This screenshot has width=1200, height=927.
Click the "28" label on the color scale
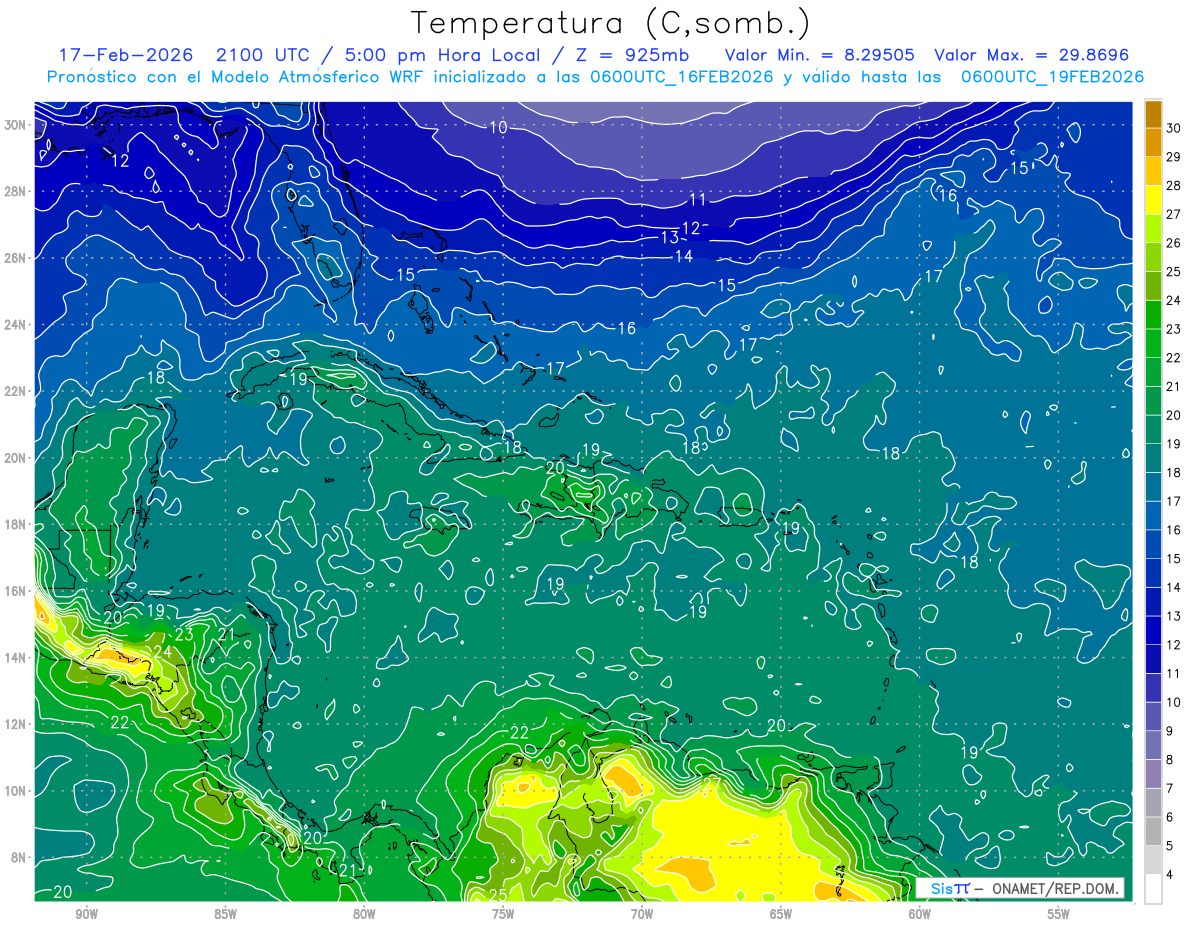pos(1175,185)
